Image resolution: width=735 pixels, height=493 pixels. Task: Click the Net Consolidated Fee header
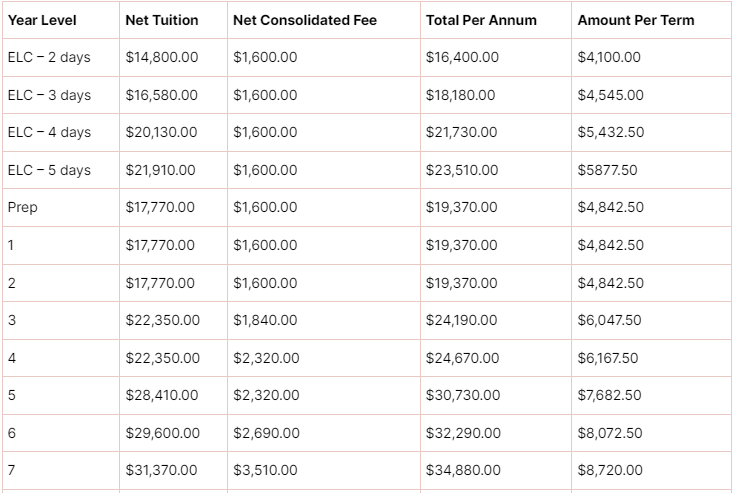(x=305, y=20)
